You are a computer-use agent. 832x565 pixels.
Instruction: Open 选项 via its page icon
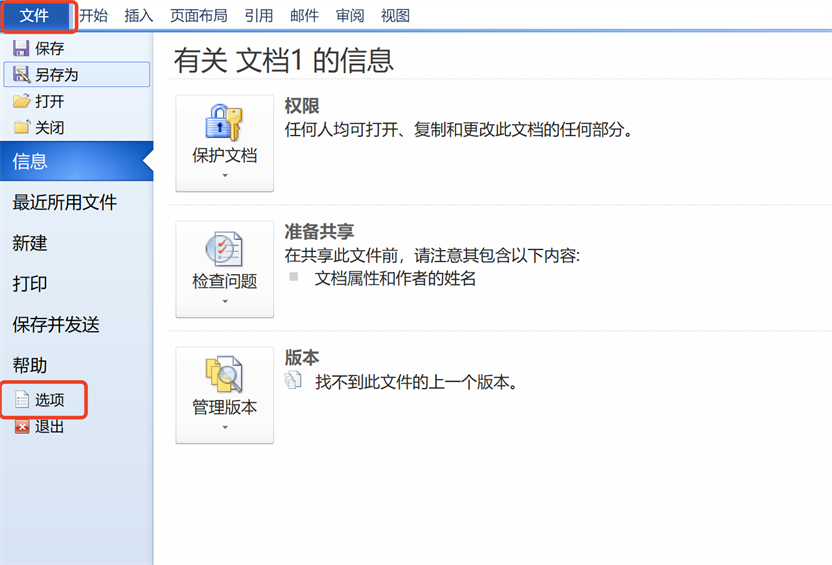(22, 400)
